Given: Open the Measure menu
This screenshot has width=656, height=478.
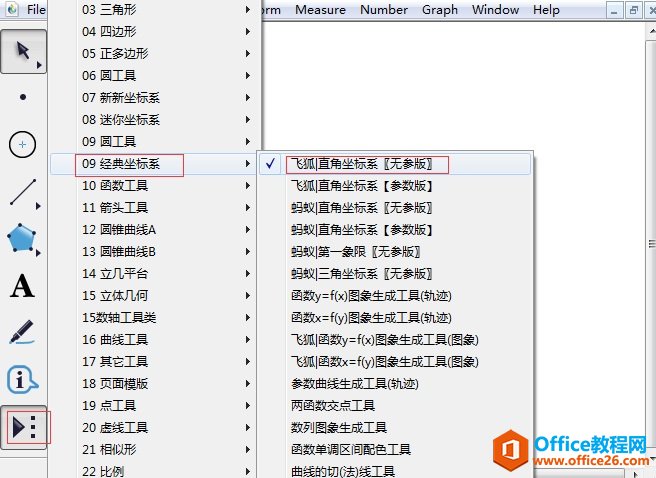Looking at the screenshot, I should coord(320,10).
